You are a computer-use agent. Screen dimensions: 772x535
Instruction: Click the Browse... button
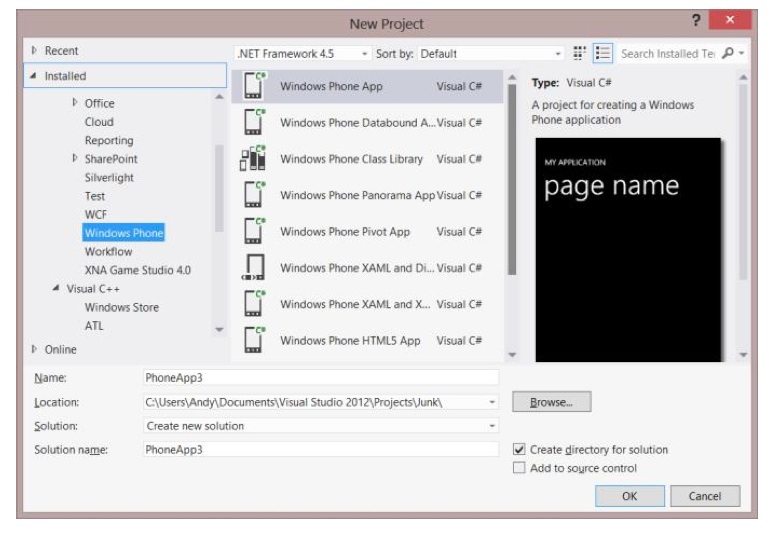tap(551, 402)
